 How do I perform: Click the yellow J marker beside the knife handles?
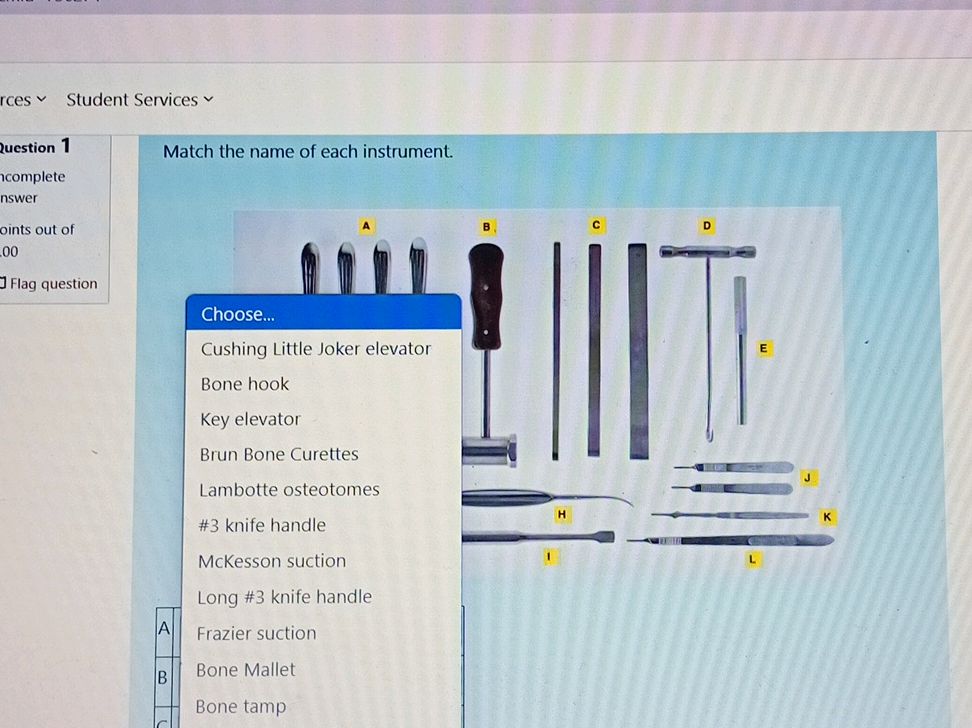point(808,479)
